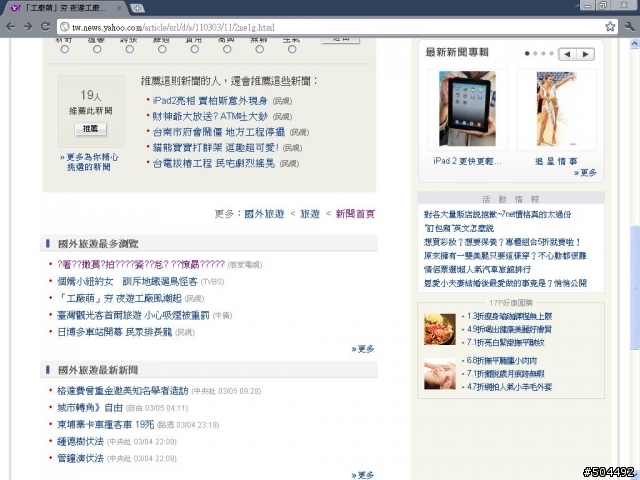
Task: Open the 管鐘演伏法 story
Action: 80,458
